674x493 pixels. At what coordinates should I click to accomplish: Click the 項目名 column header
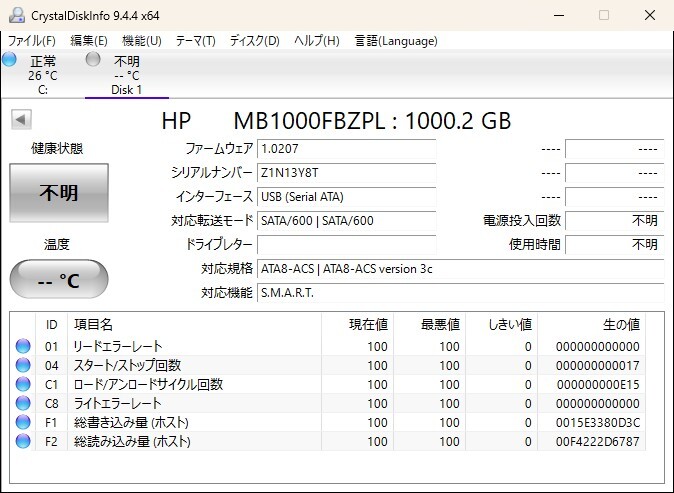tap(194, 325)
